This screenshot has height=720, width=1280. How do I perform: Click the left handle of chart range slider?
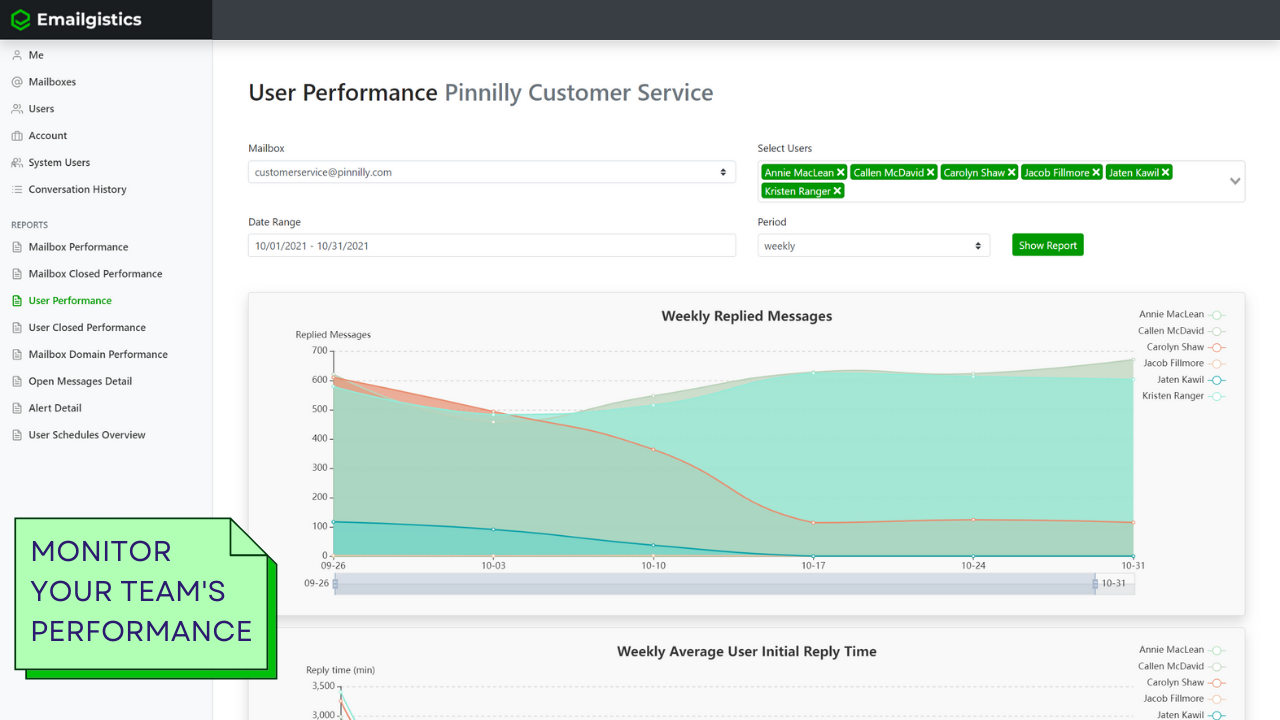tap(335, 584)
